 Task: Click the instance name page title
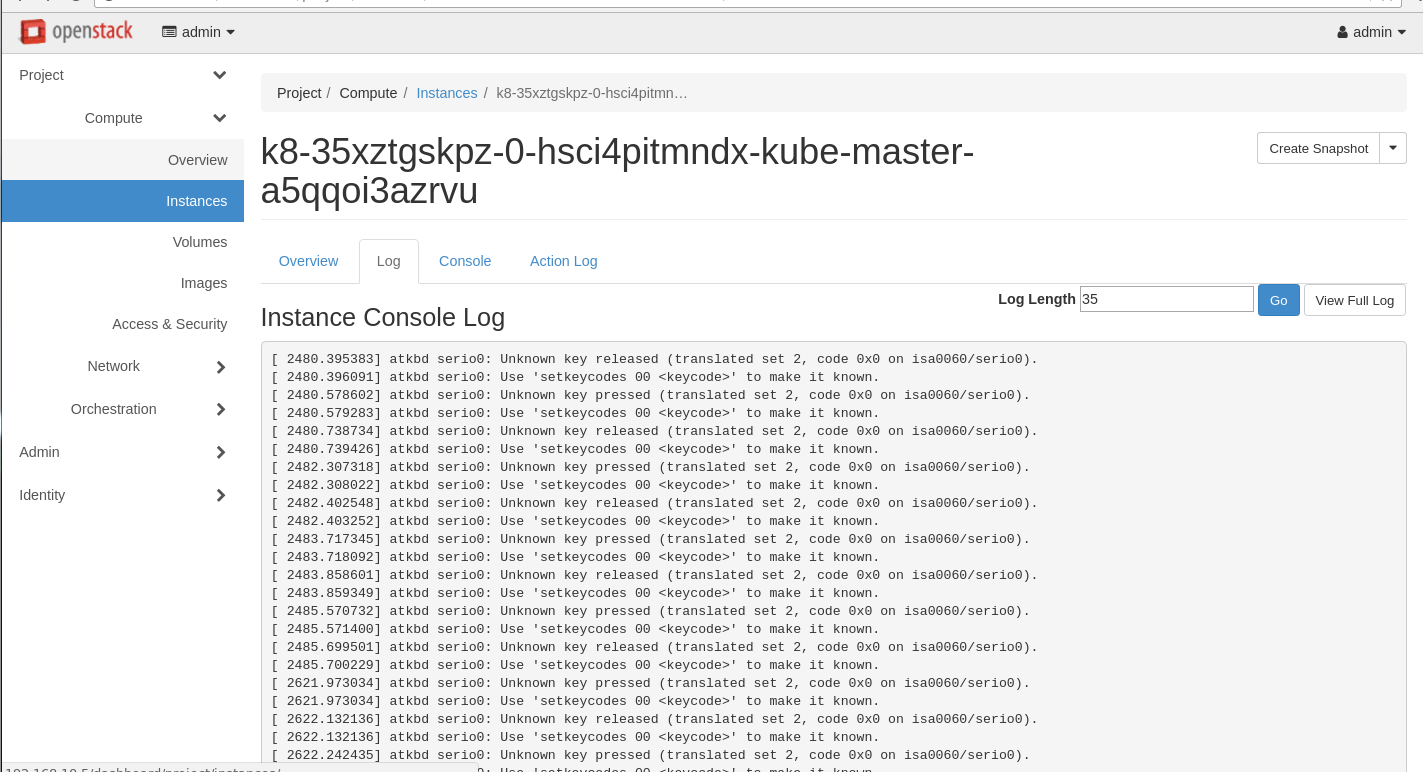tap(617, 171)
